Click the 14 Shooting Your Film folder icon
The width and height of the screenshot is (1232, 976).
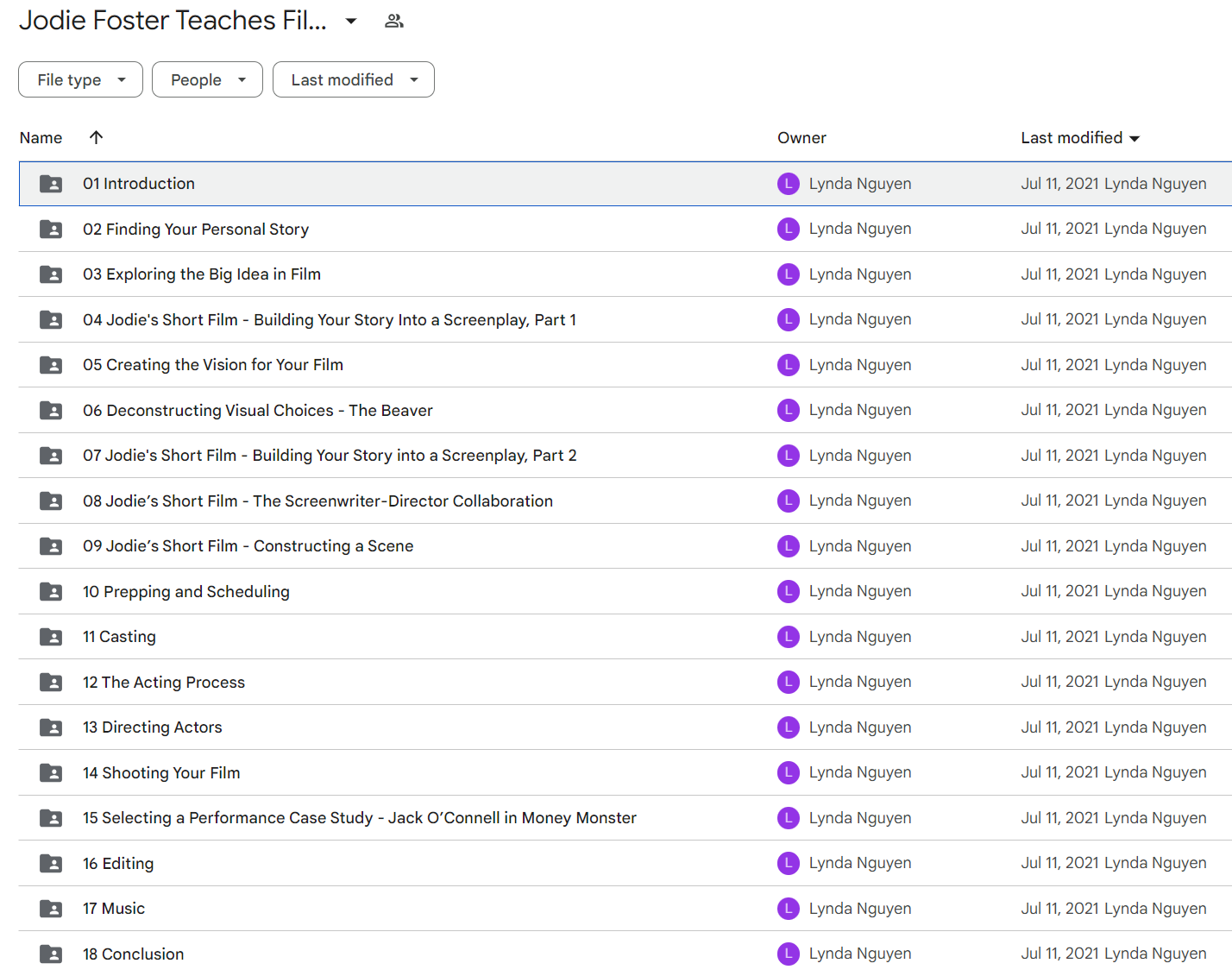point(51,772)
